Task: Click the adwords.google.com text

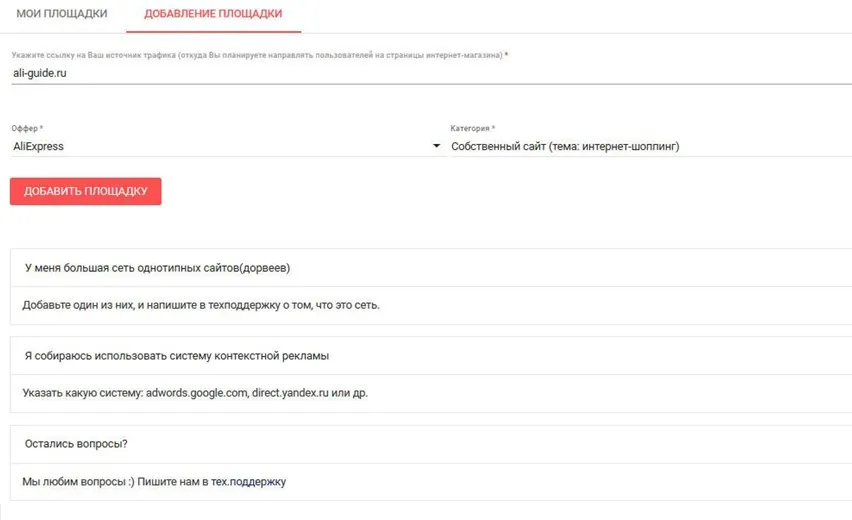Action: pos(197,393)
